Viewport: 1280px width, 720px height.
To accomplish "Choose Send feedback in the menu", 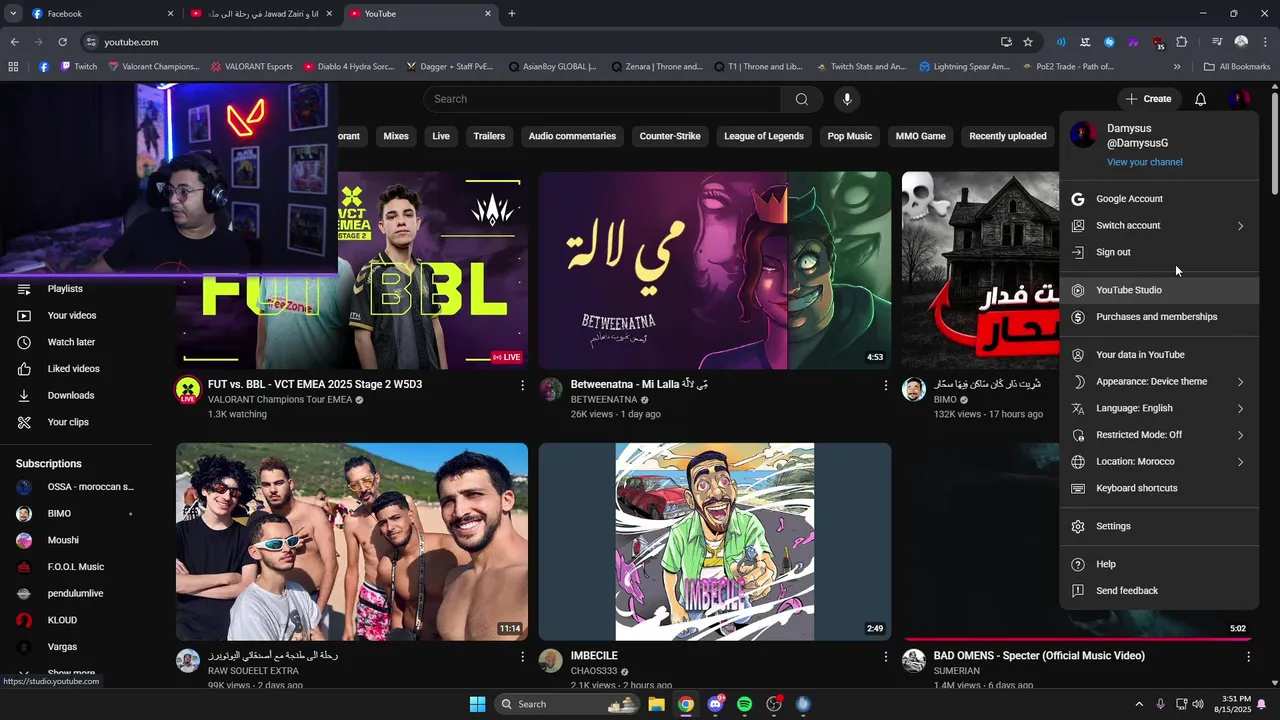I will click(x=1159, y=591).
